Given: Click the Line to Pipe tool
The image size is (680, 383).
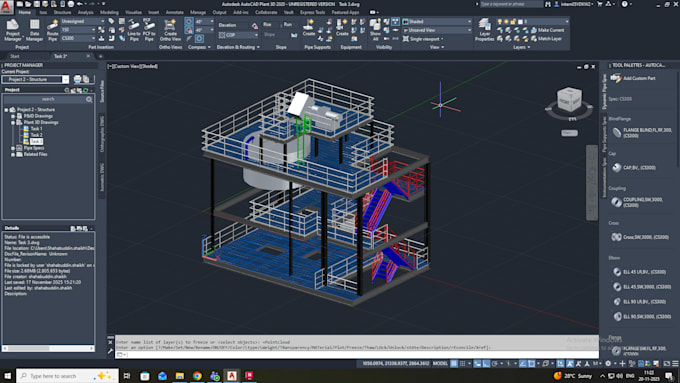Looking at the screenshot, I should pyautogui.click(x=134, y=30).
